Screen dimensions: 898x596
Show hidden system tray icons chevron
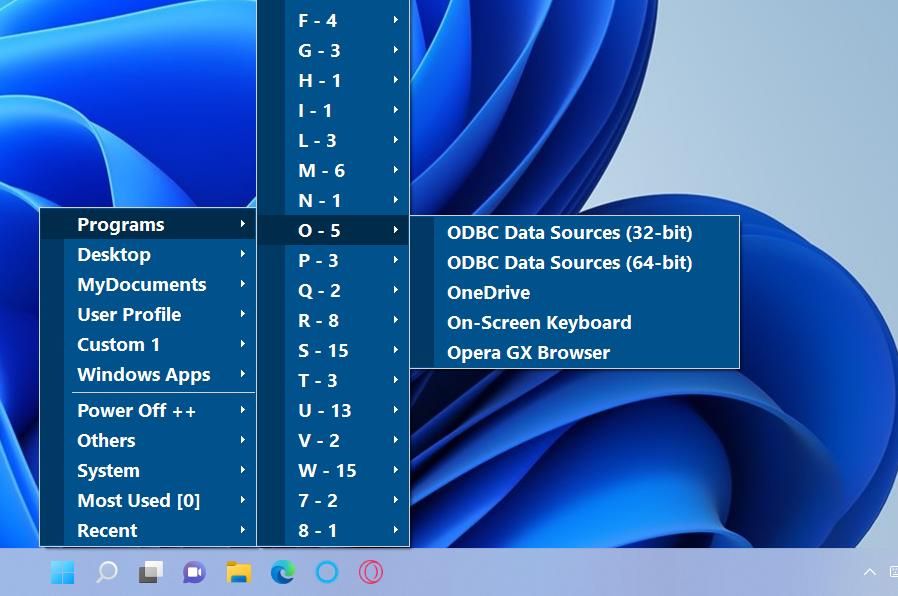(869, 572)
